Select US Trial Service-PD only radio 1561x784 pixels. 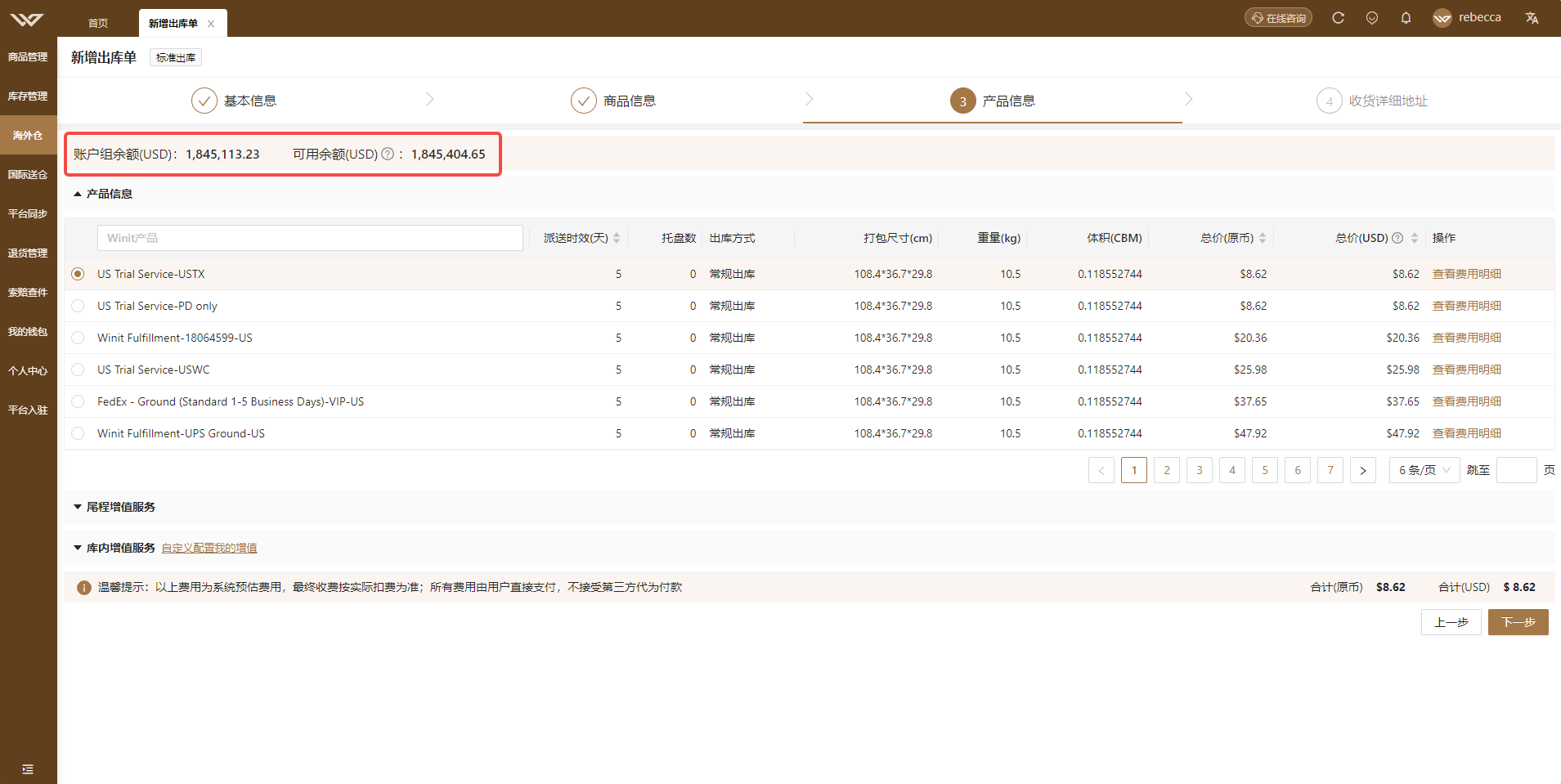[x=78, y=306]
